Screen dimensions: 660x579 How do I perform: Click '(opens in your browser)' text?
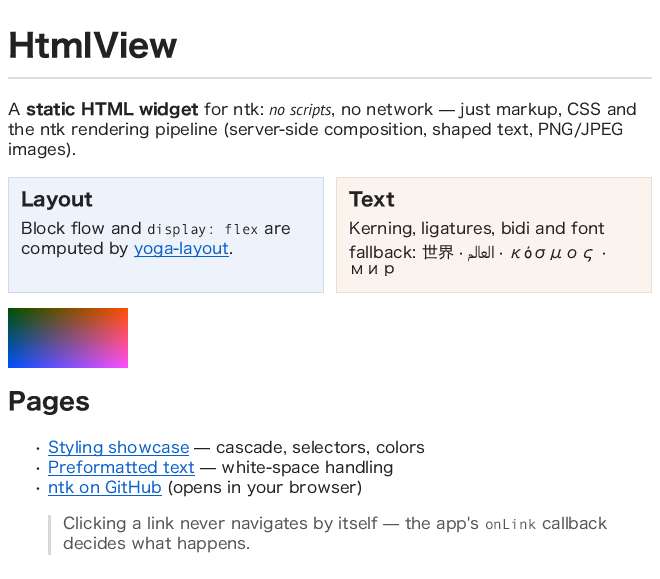click(x=265, y=488)
